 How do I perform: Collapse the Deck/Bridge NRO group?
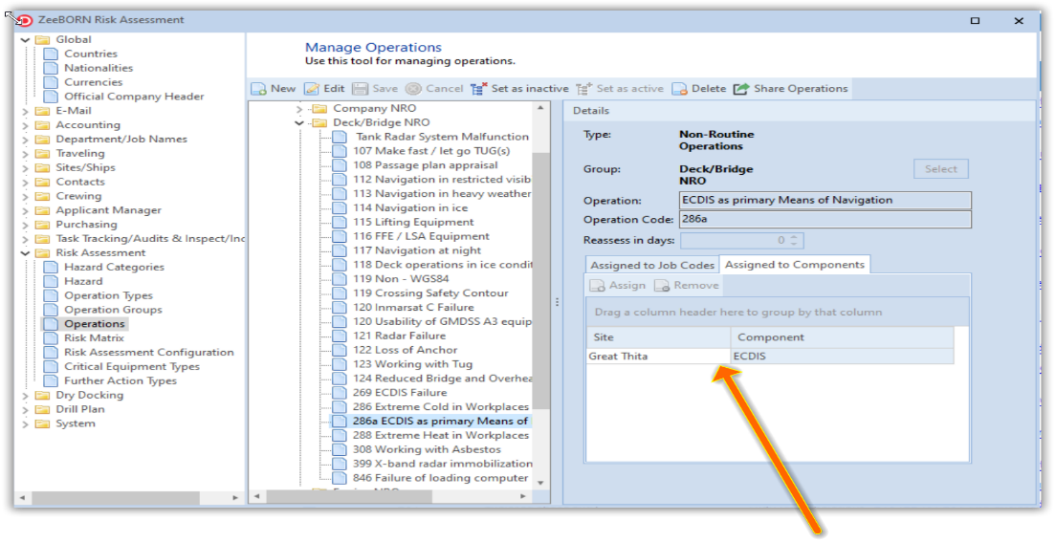click(300, 123)
